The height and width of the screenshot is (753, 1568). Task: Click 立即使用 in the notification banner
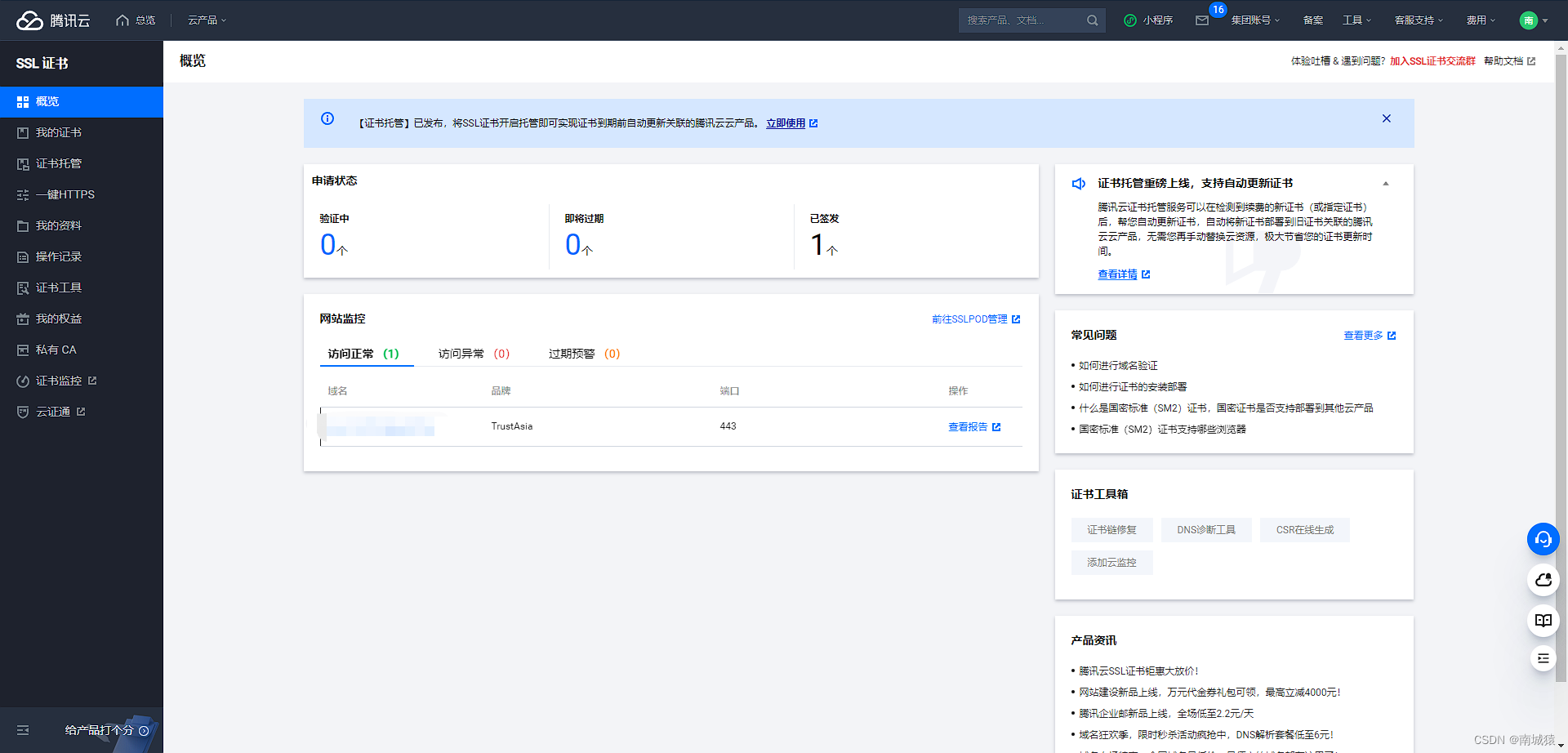tap(786, 123)
